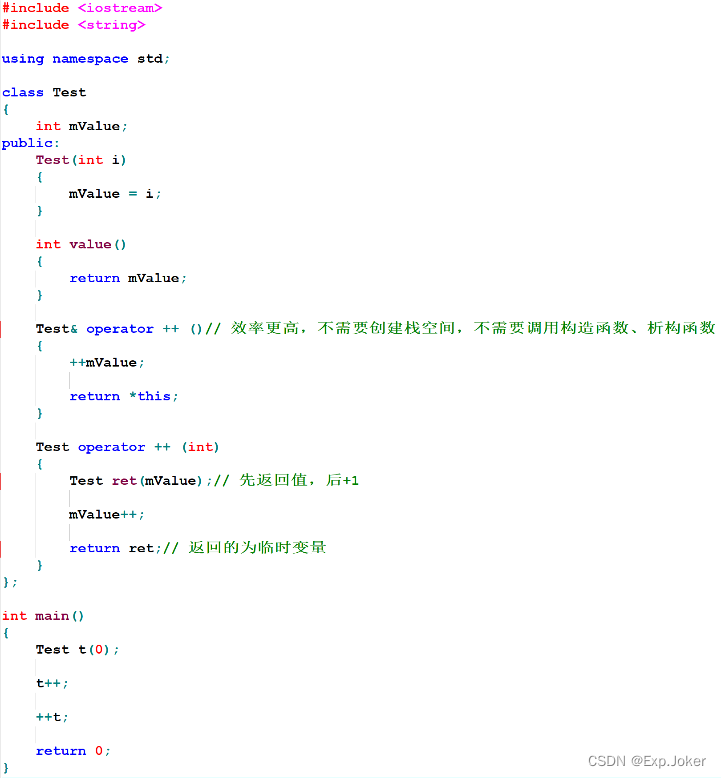Click the int main() function signature
Screen dimensions: 721x778
pyautogui.click(x=44, y=616)
